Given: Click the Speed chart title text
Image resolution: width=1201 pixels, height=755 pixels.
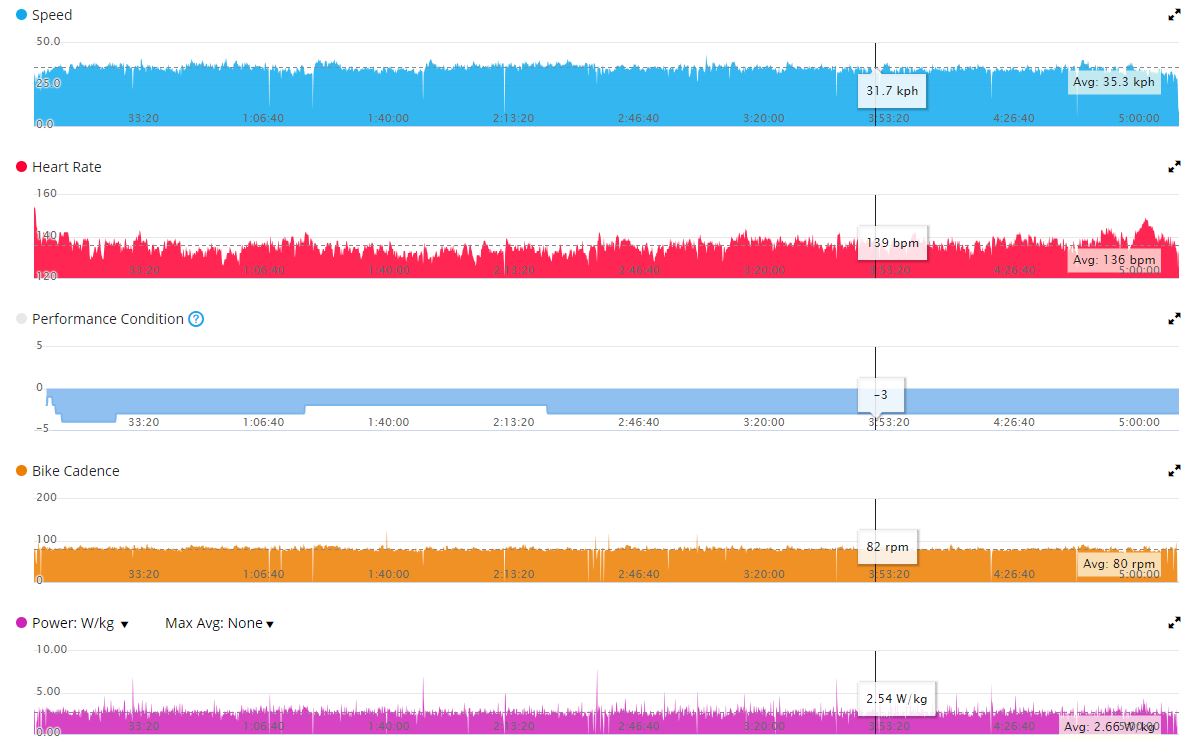Looking at the screenshot, I should [x=52, y=15].
